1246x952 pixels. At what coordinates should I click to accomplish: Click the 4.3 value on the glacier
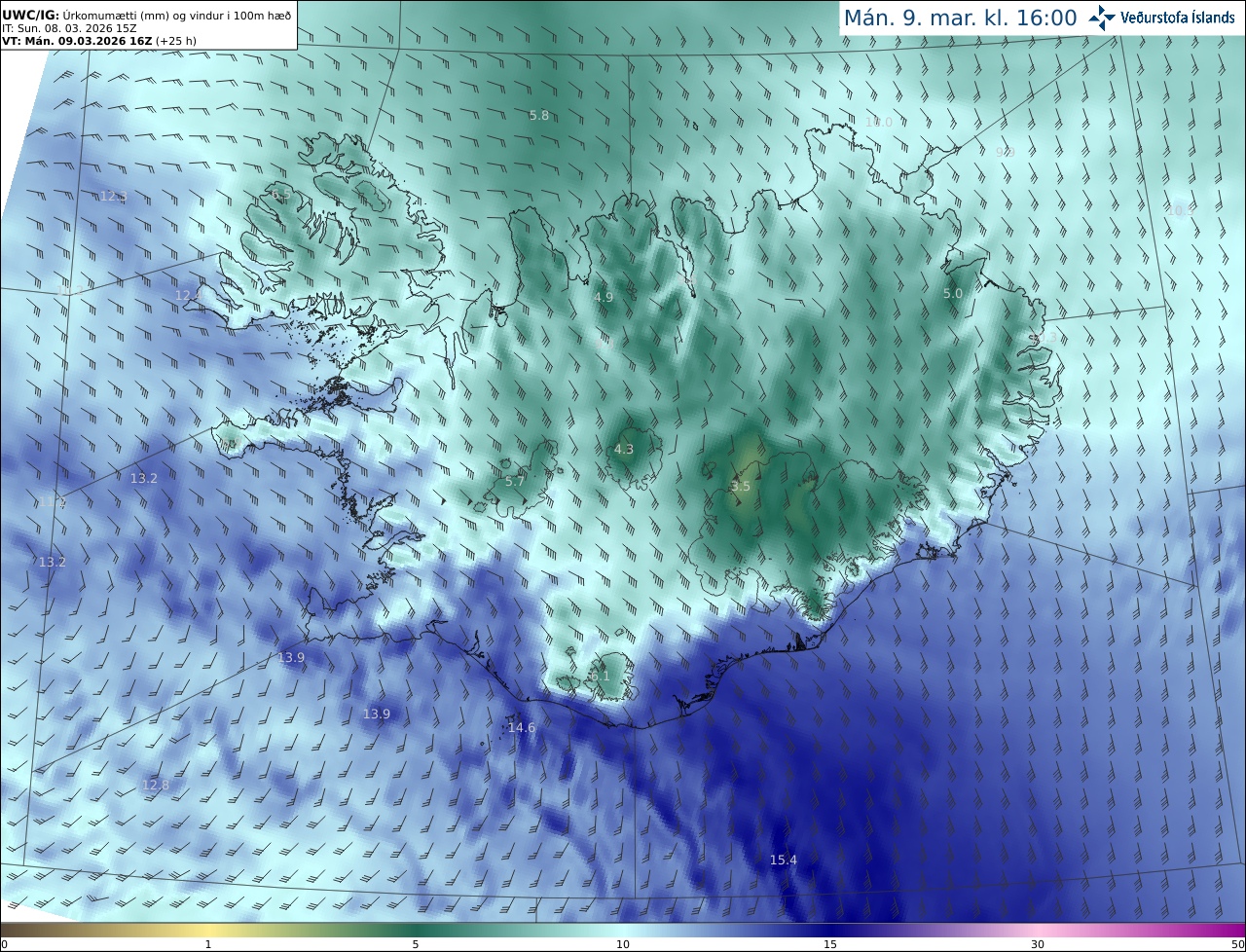click(624, 450)
